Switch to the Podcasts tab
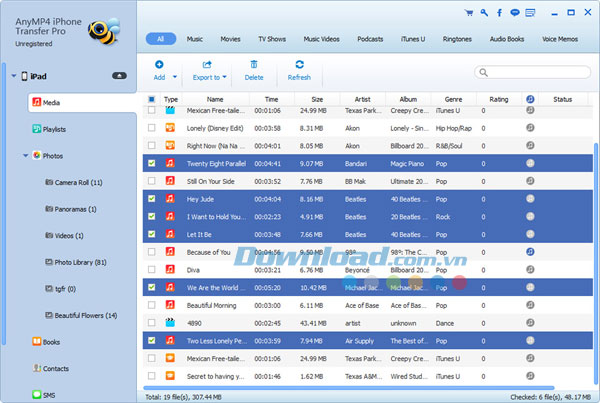Viewport: 600px width, 403px height. [370, 39]
